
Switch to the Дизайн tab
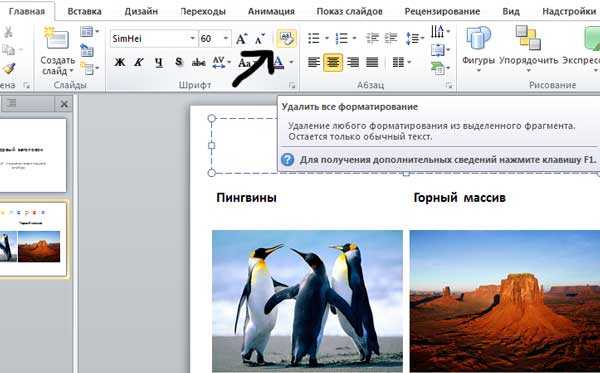[x=141, y=11]
